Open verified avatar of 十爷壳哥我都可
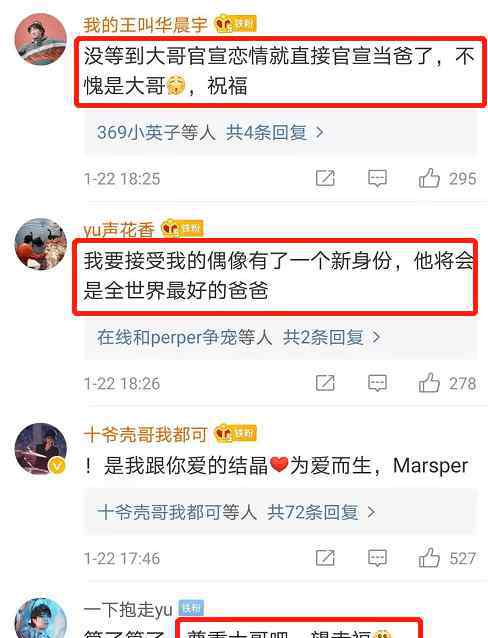The height and width of the screenshot is (638, 488). 40,449
